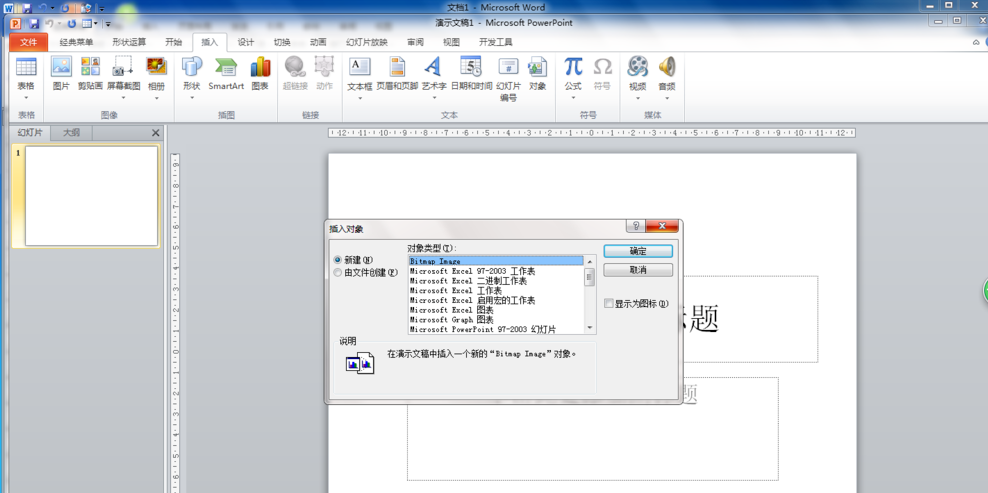Screen dimensions: 988x493
Task: Open the 形状 shapes gallery icon
Action: tap(192, 67)
